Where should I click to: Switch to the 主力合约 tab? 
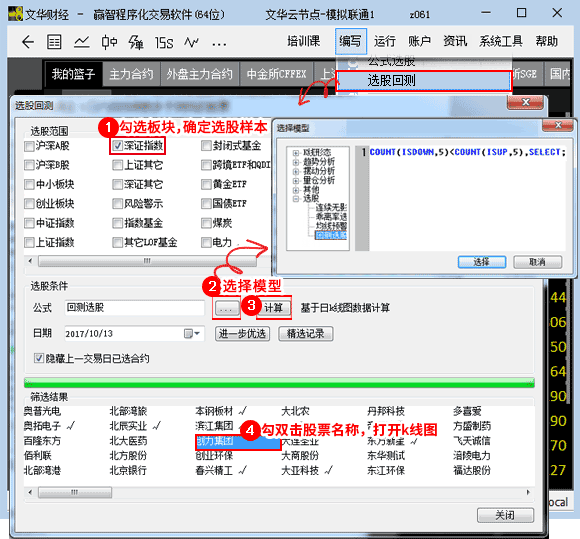point(131,74)
